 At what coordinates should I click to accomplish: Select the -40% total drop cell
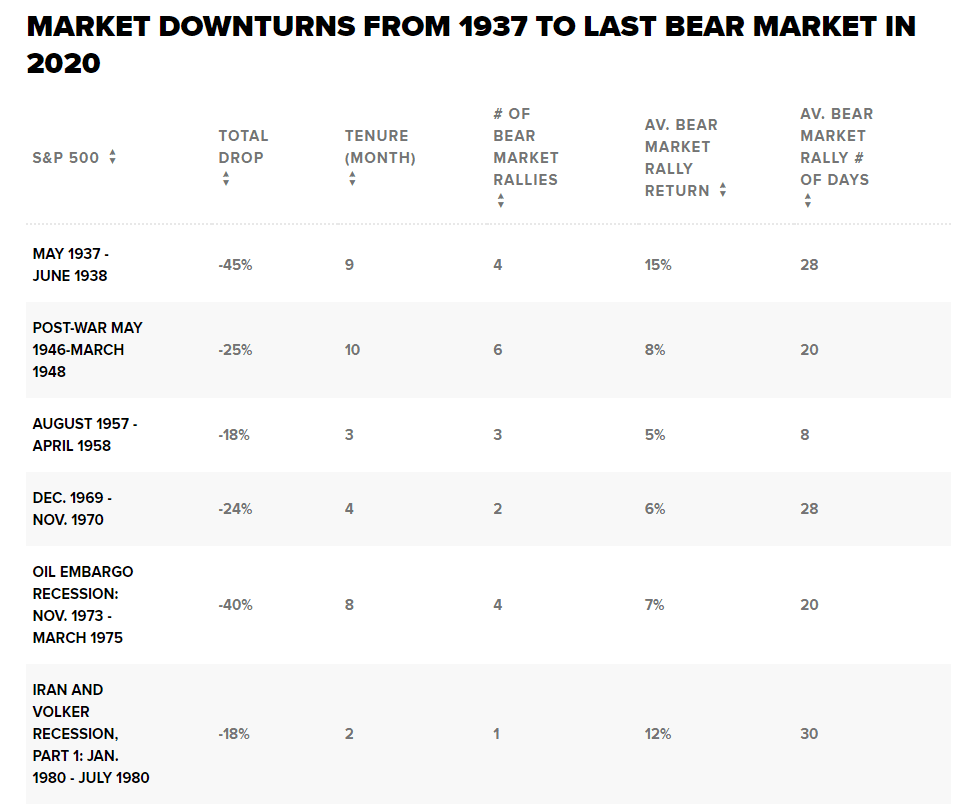235,605
